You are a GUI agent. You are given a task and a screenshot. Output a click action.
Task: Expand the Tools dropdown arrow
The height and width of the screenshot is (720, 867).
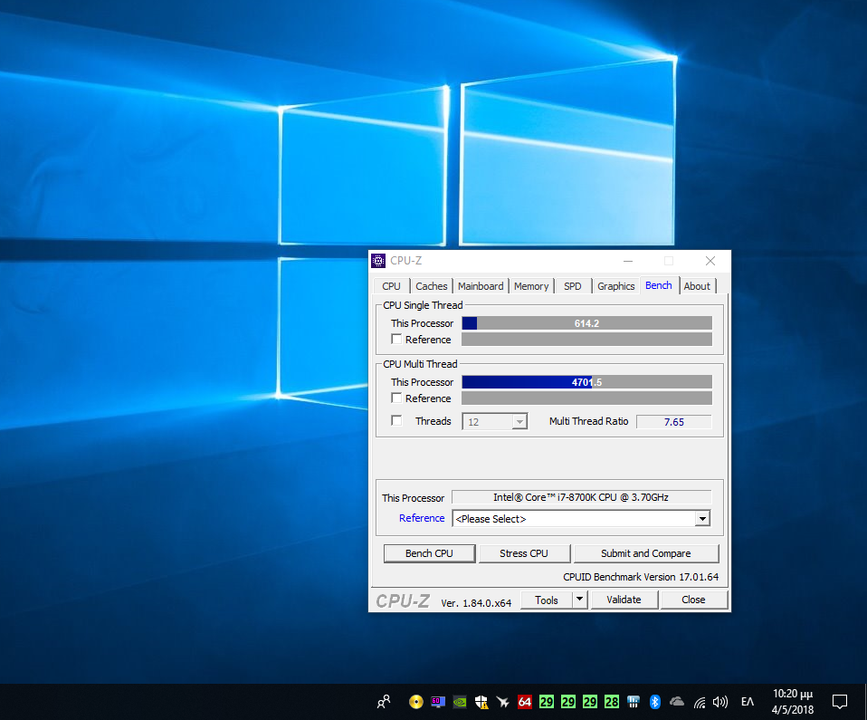click(579, 599)
